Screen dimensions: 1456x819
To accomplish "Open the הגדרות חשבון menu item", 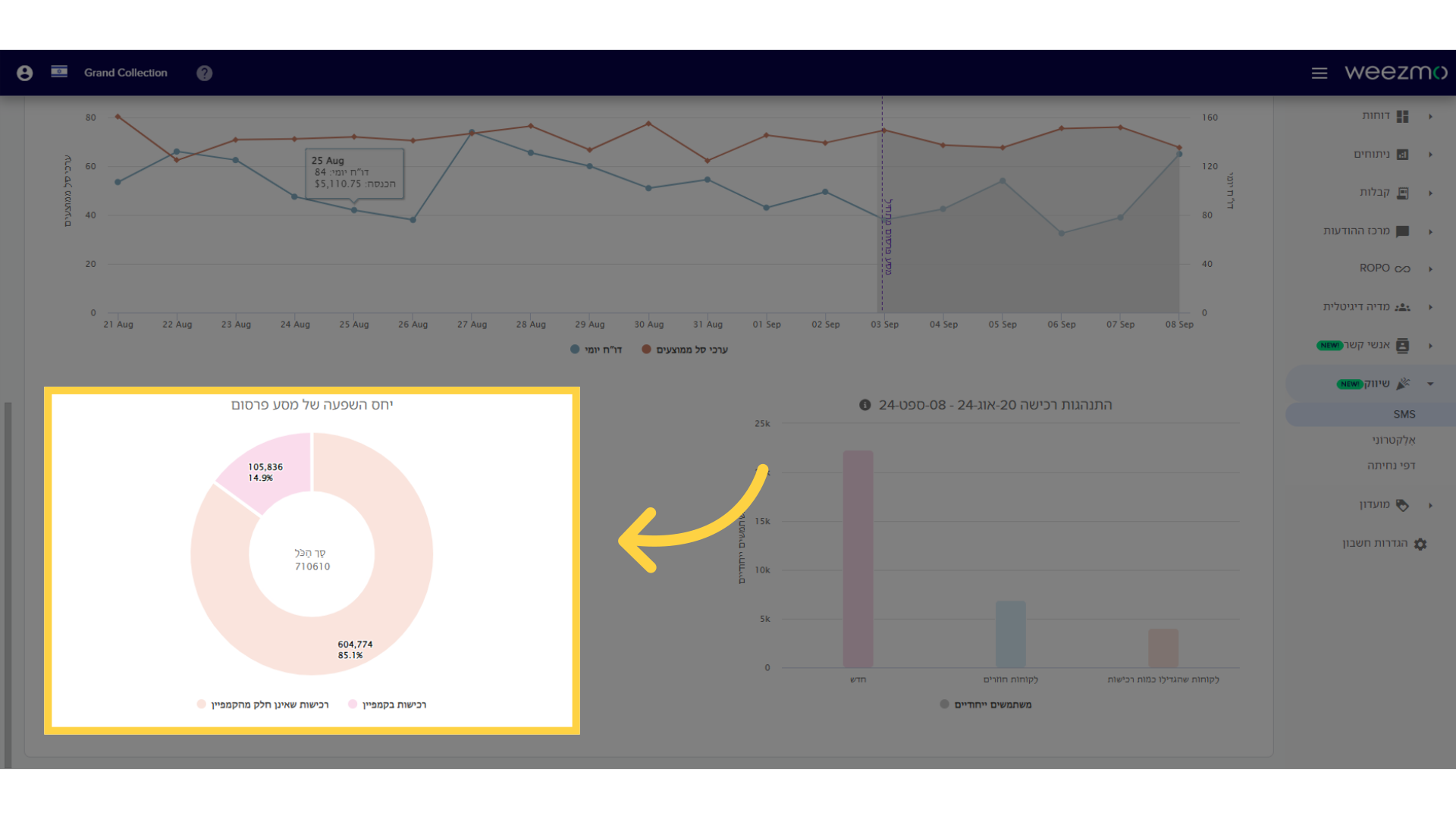I will [1375, 543].
